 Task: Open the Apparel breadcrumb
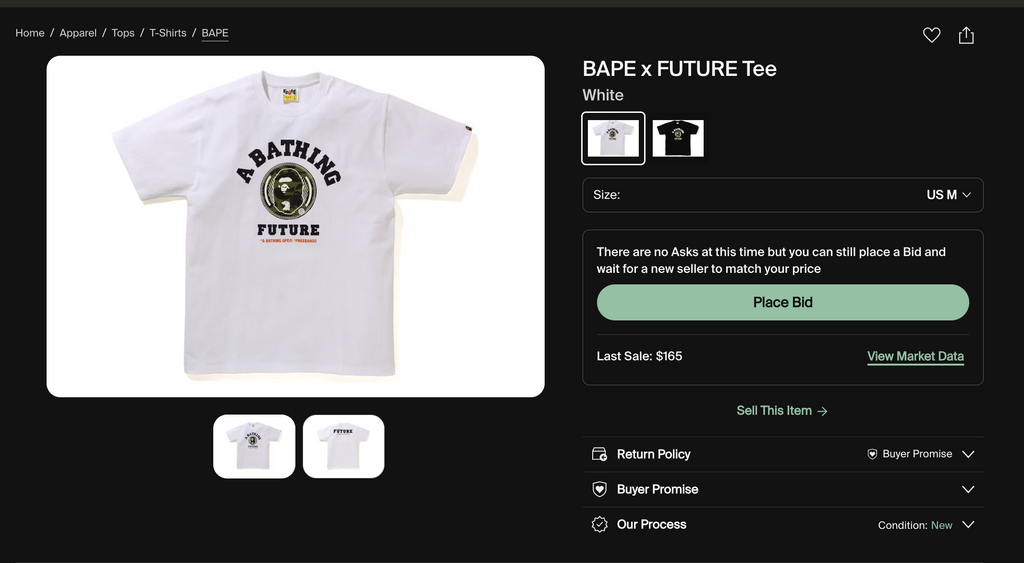[x=78, y=33]
